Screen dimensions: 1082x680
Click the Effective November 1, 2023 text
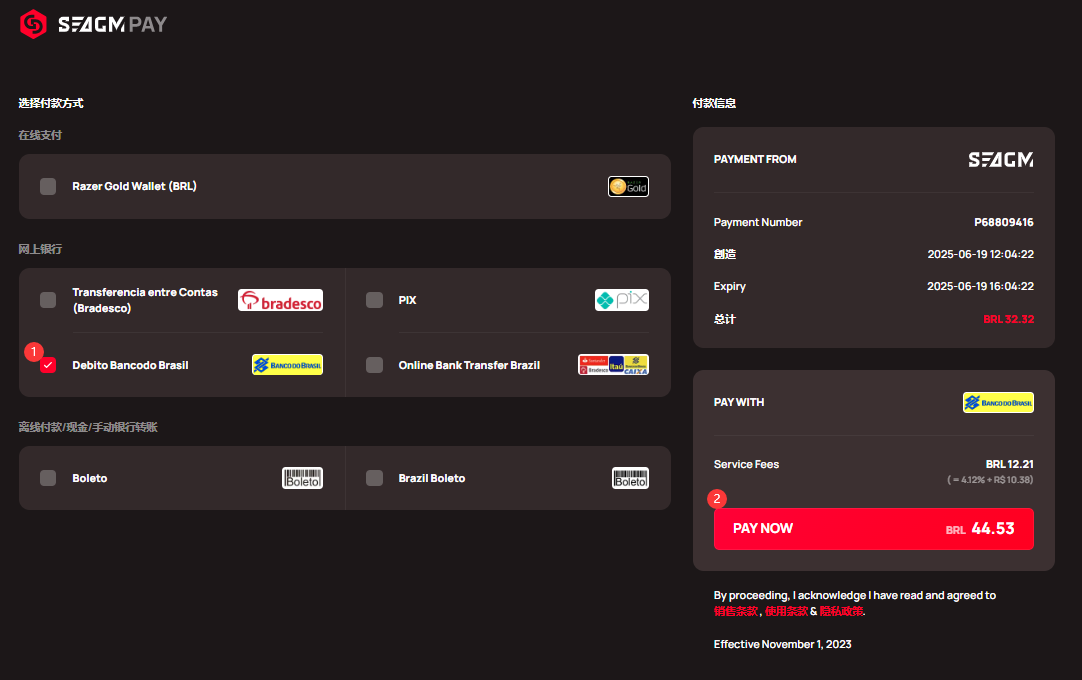click(783, 644)
